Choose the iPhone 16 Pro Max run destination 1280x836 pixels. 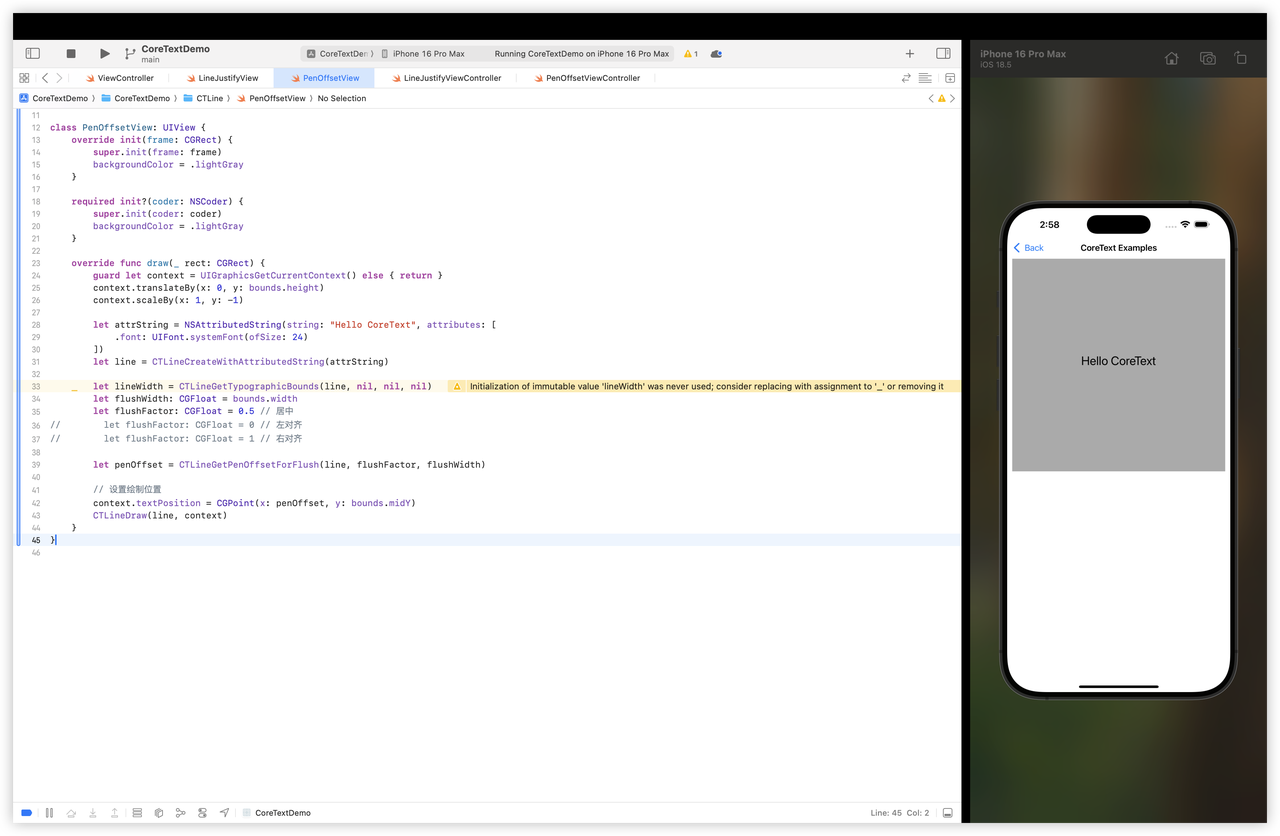(x=428, y=54)
